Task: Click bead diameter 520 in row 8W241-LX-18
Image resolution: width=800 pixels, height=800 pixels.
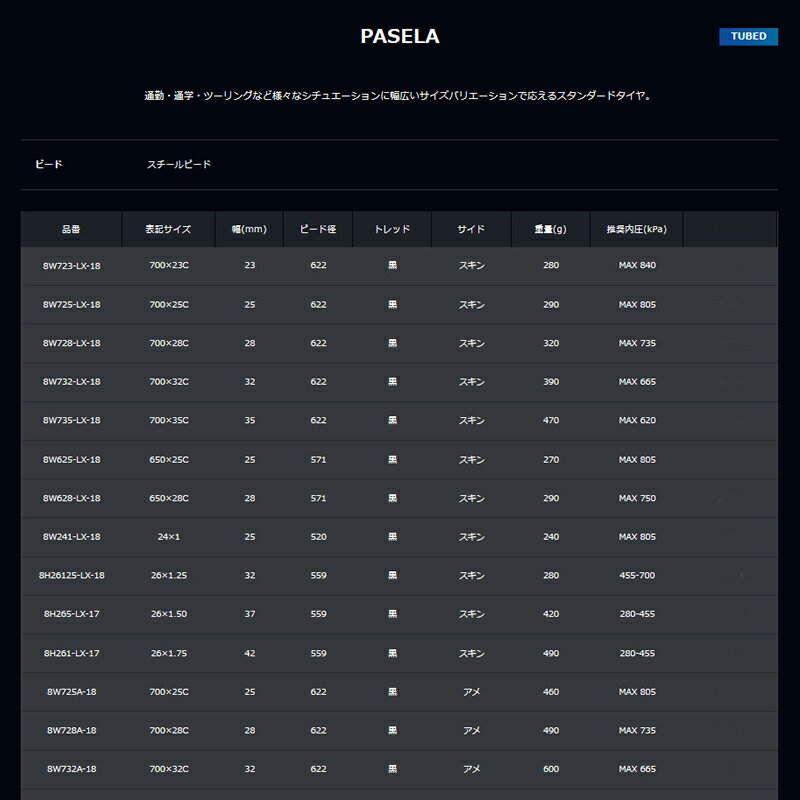Action: coord(318,537)
